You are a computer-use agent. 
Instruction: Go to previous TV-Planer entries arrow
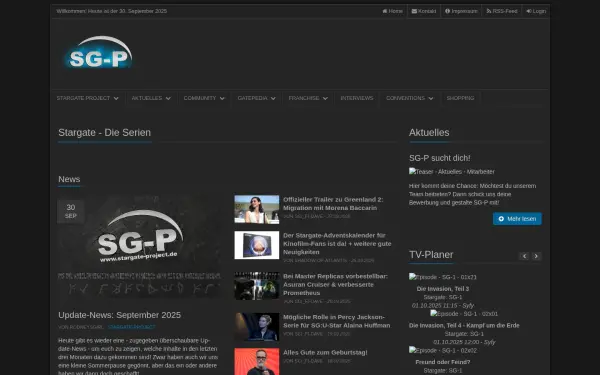(524, 256)
